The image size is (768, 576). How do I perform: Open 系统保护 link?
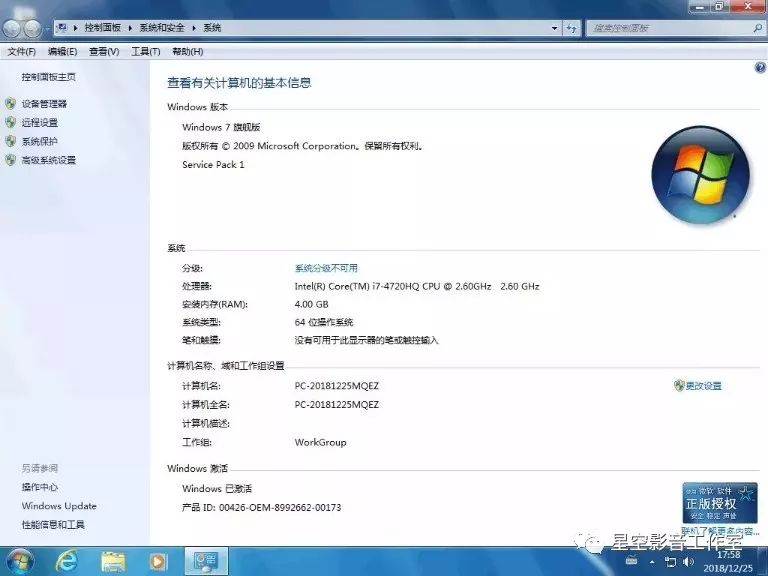tap(40, 141)
